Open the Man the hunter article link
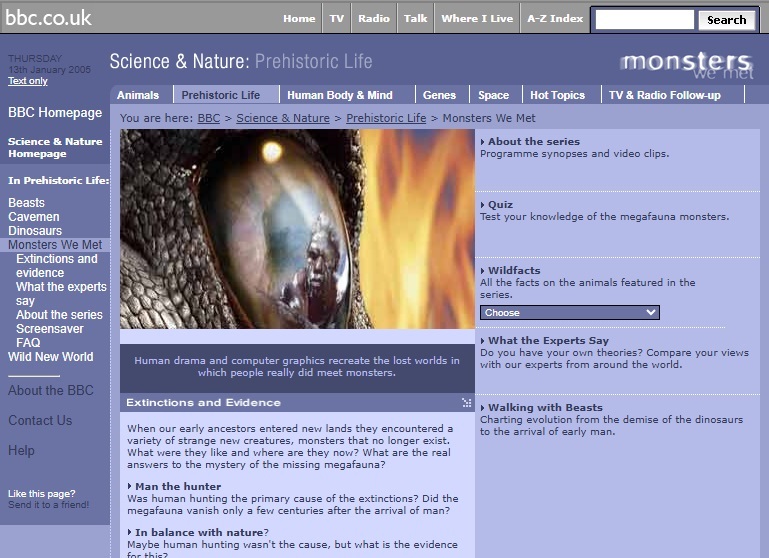The height and width of the screenshot is (558, 769). click(x=178, y=486)
